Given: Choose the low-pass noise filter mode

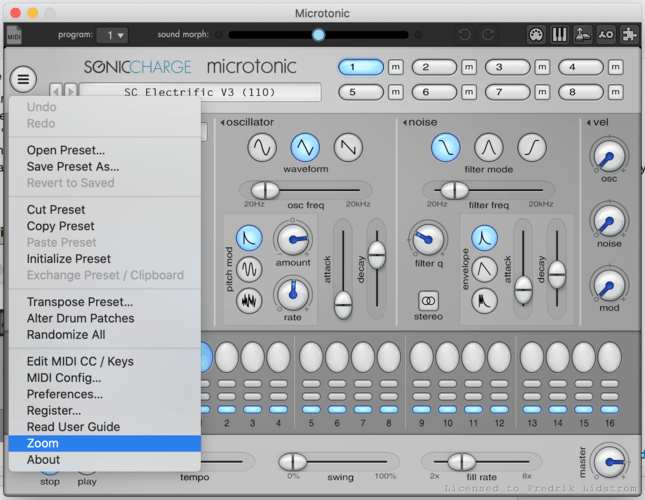Looking at the screenshot, I should tap(445, 147).
